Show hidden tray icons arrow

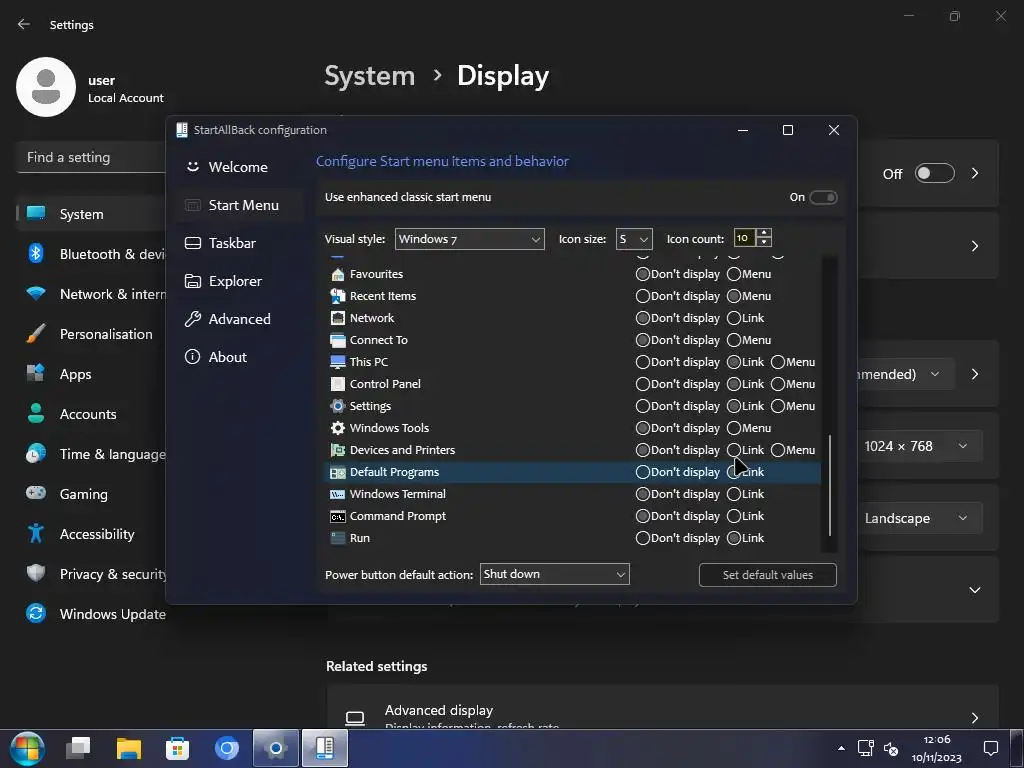(x=841, y=748)
